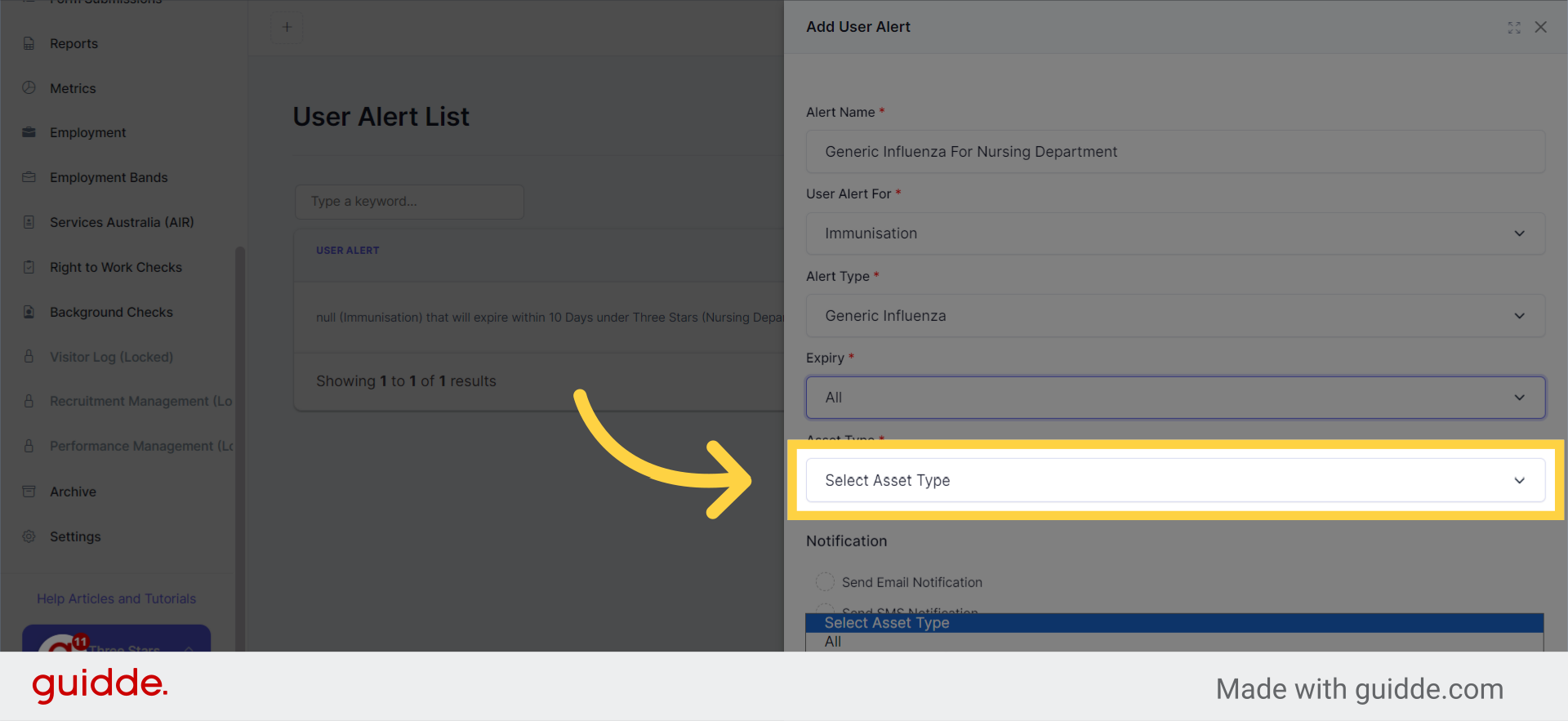This screenshot has height=721, width=1568.
Task: Click the Three Stars account avatar
Action: click(62, 645)
